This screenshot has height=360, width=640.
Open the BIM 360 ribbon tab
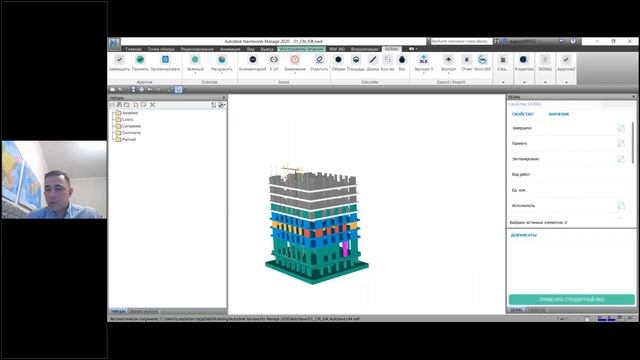coord(337,49)
